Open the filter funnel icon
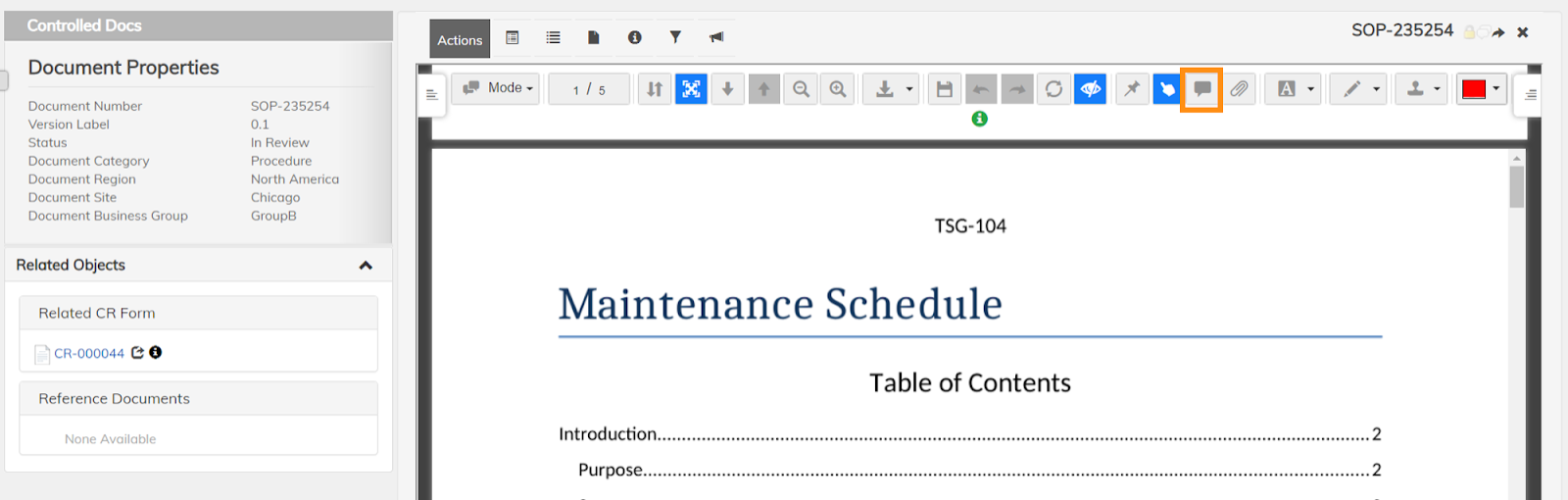 [675, 37]
